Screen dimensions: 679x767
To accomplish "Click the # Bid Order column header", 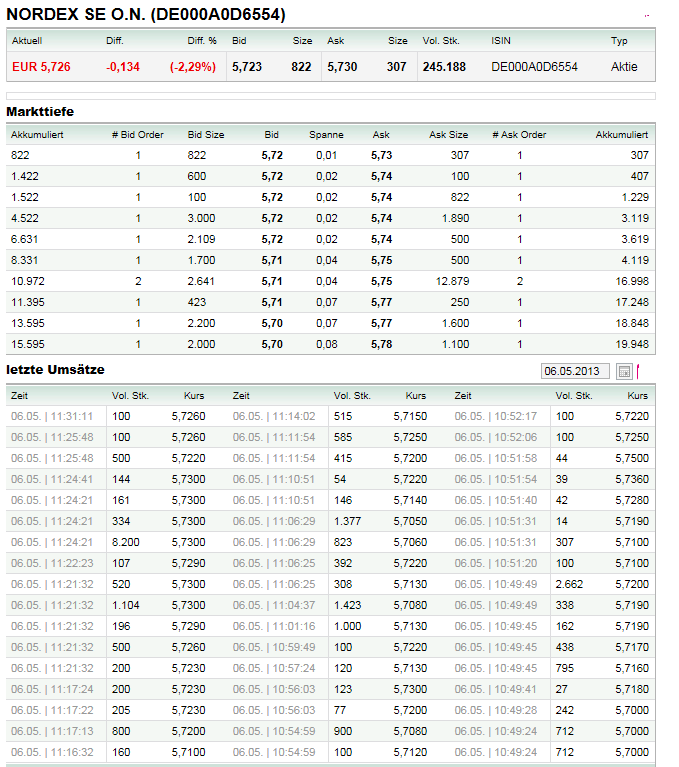I will pos(137,135).
